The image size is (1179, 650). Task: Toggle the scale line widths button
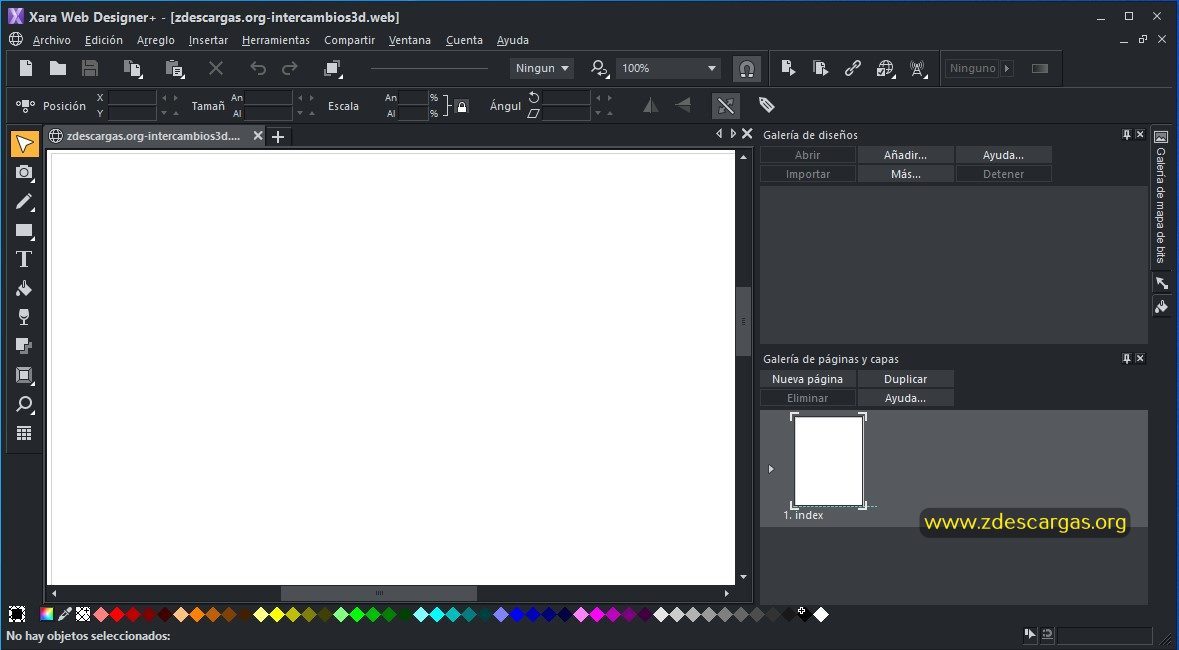pyautogui.click(x=726, y=106)
